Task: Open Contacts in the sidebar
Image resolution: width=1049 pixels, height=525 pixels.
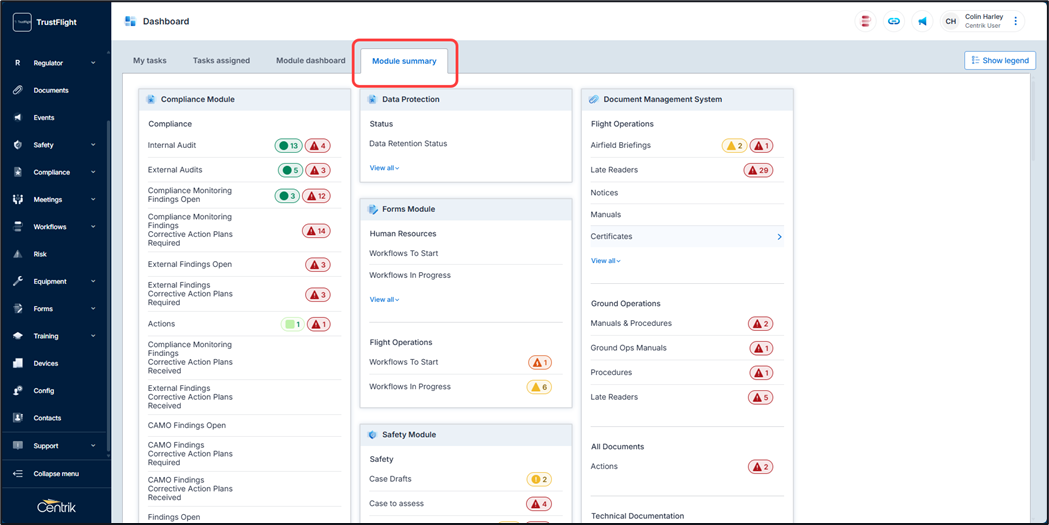Action: 47,418
